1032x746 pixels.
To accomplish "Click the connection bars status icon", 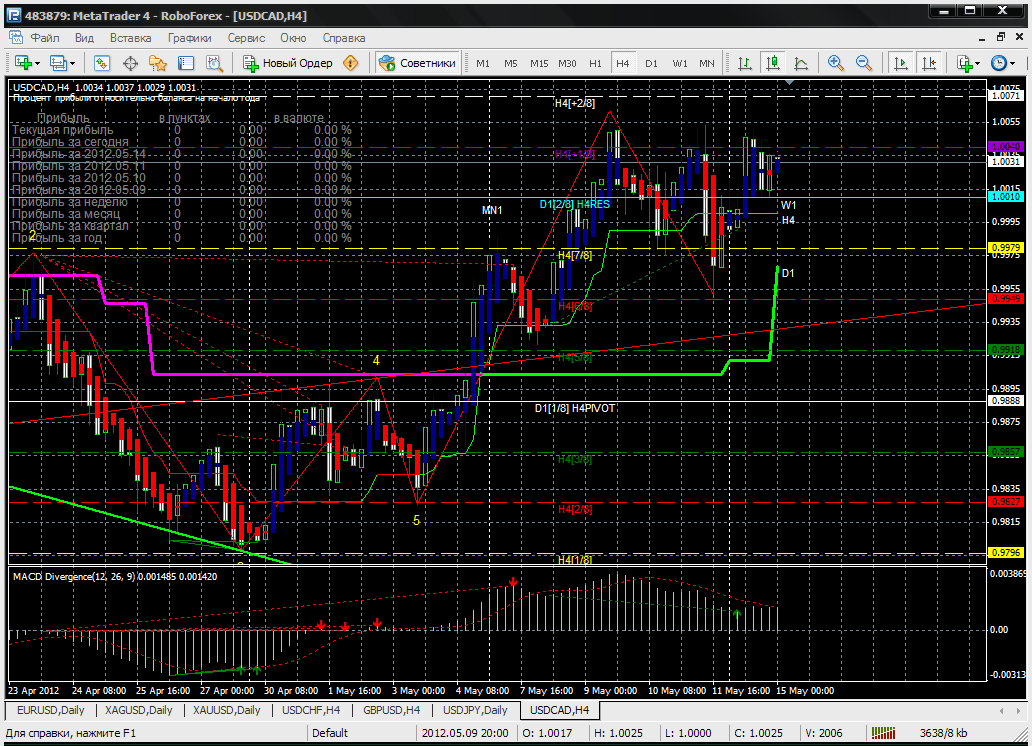I will (x=884, y=733).
